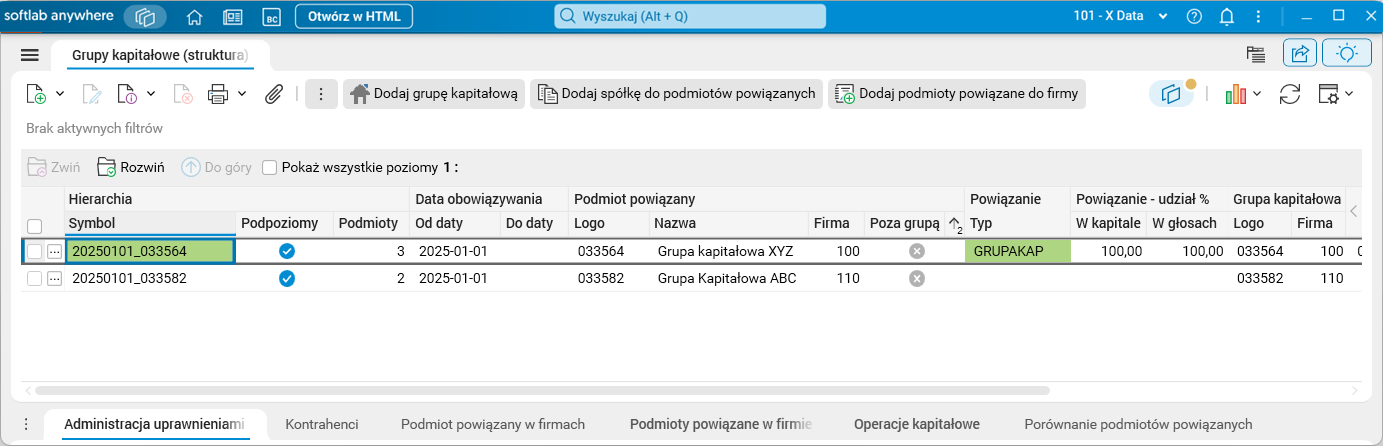Open the three-dot menu left of bottom tabs

click(x=26, y=424)
